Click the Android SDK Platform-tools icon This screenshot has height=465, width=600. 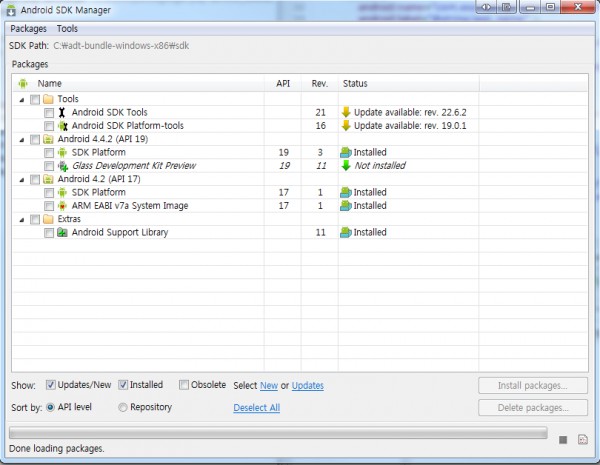click(x=62, y=126)
